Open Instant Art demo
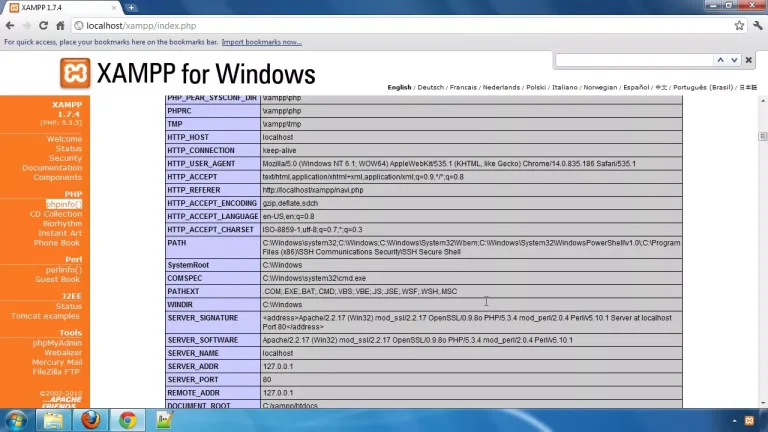The image size is (768, 432). point(60,233)
